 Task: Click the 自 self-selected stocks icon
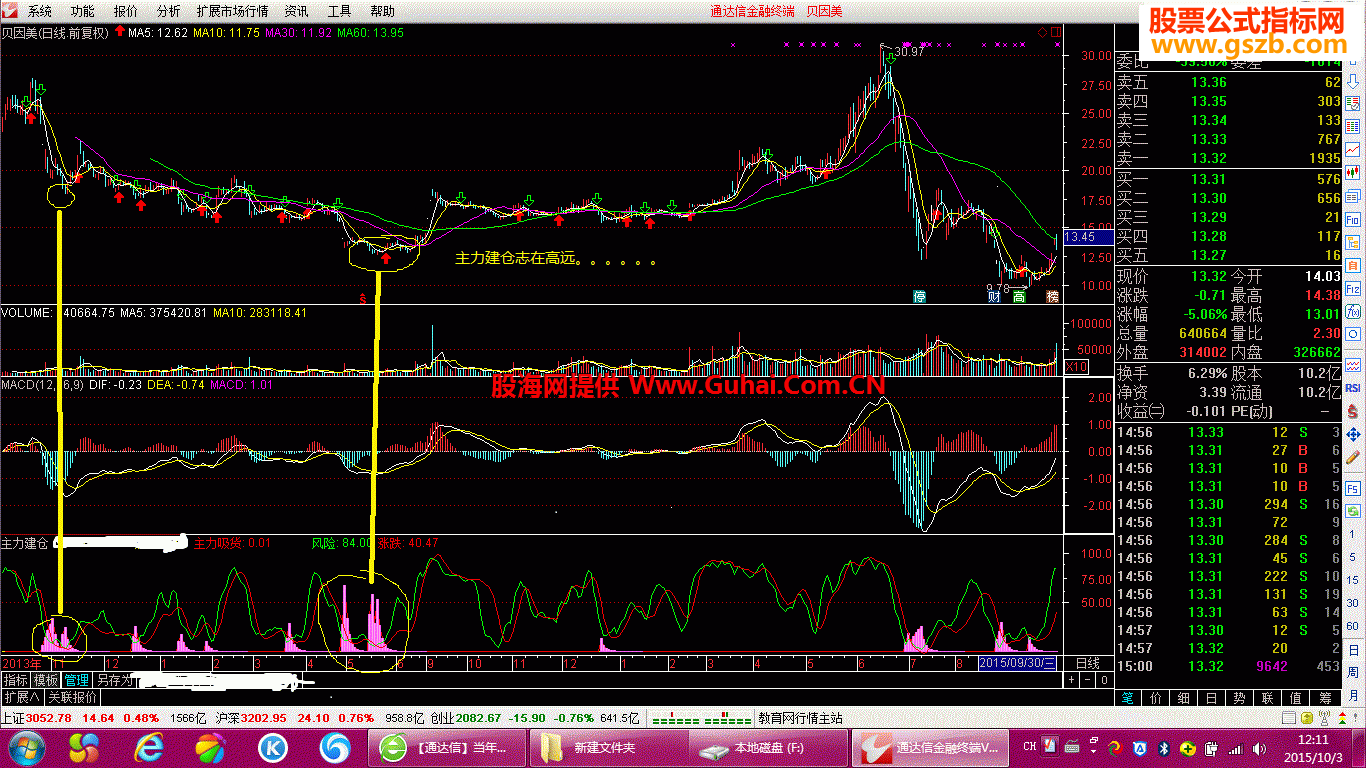click(x=1352, y=264)
